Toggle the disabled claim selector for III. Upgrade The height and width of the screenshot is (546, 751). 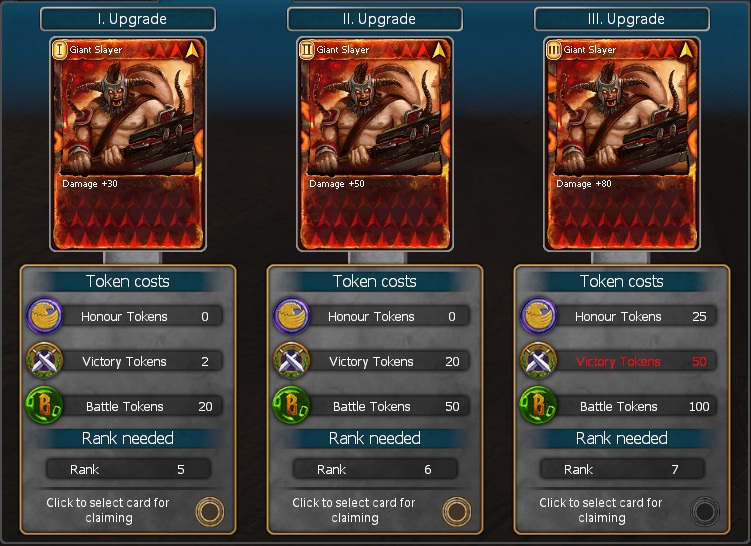[705, 511]
